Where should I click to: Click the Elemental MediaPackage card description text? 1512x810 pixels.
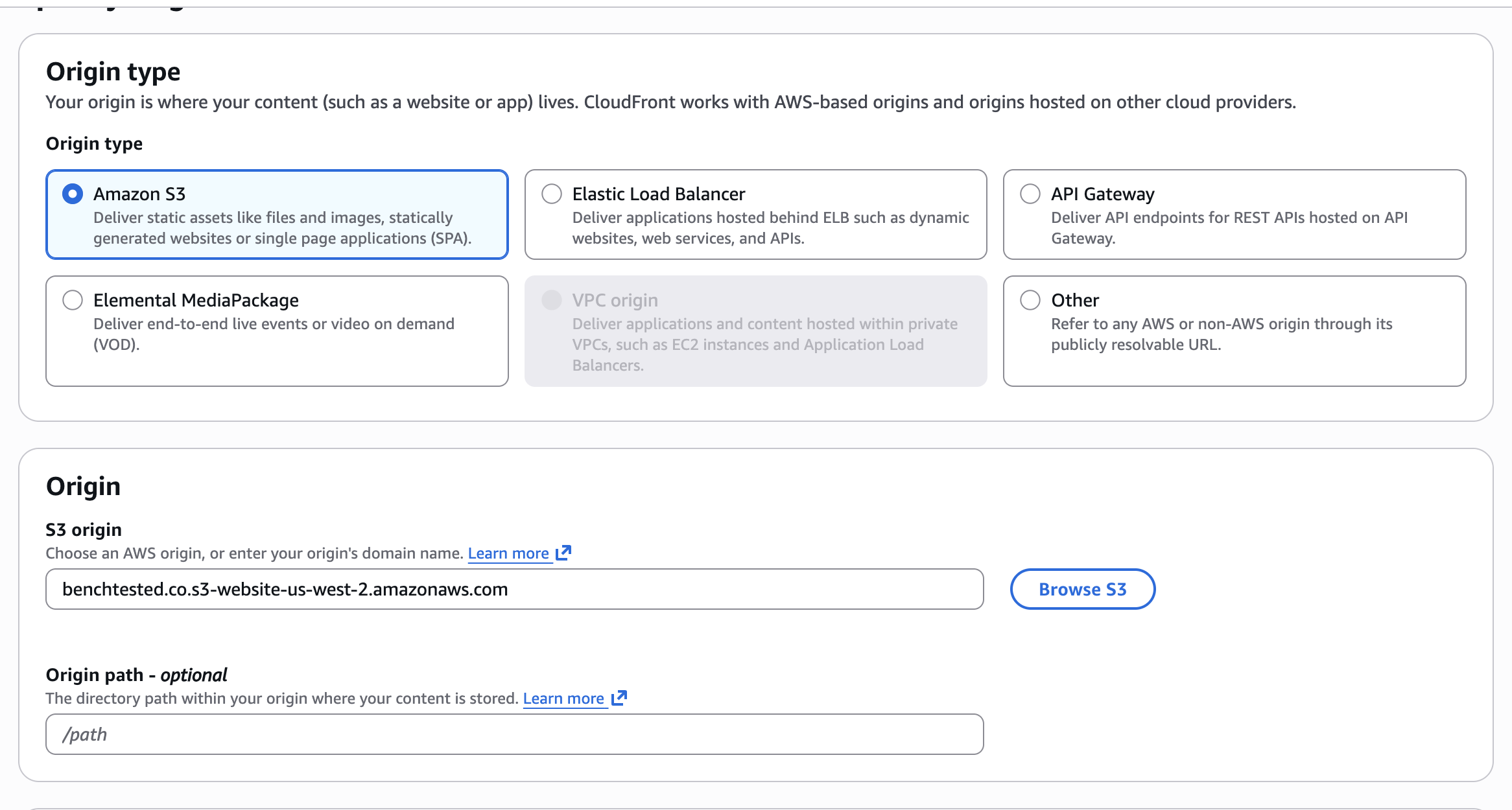point(274,334)
